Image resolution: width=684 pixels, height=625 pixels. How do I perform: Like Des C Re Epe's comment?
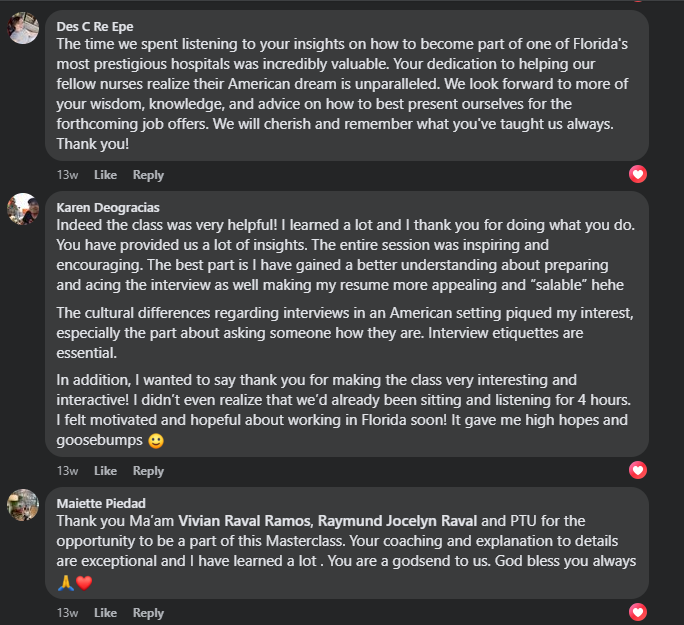point(105,175)
